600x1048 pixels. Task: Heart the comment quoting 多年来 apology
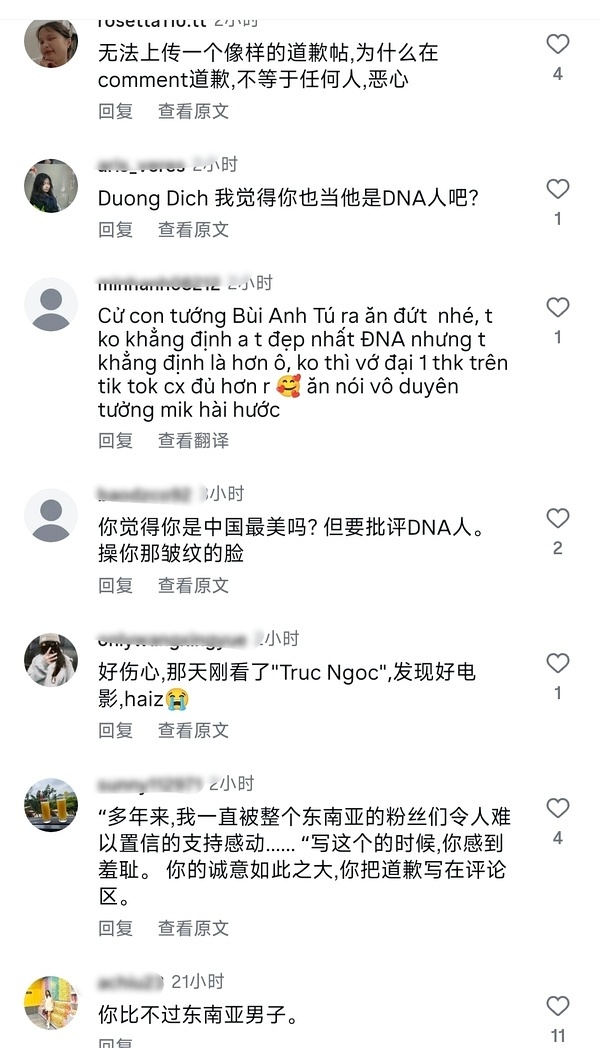click(x=557, y=809)
